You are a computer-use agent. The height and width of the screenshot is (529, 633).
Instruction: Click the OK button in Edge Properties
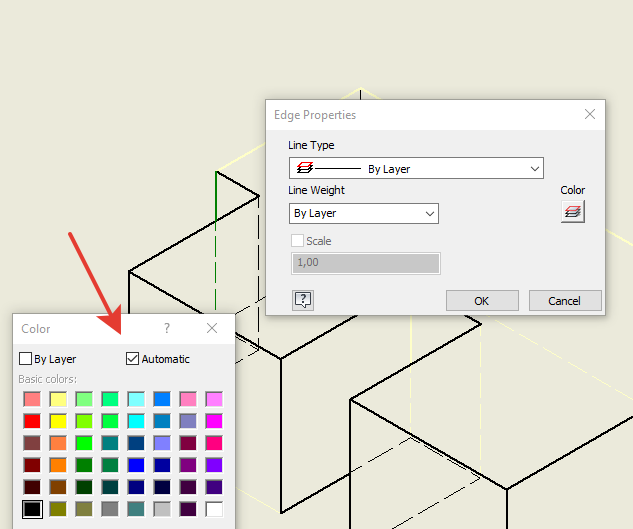coord(482,300)
